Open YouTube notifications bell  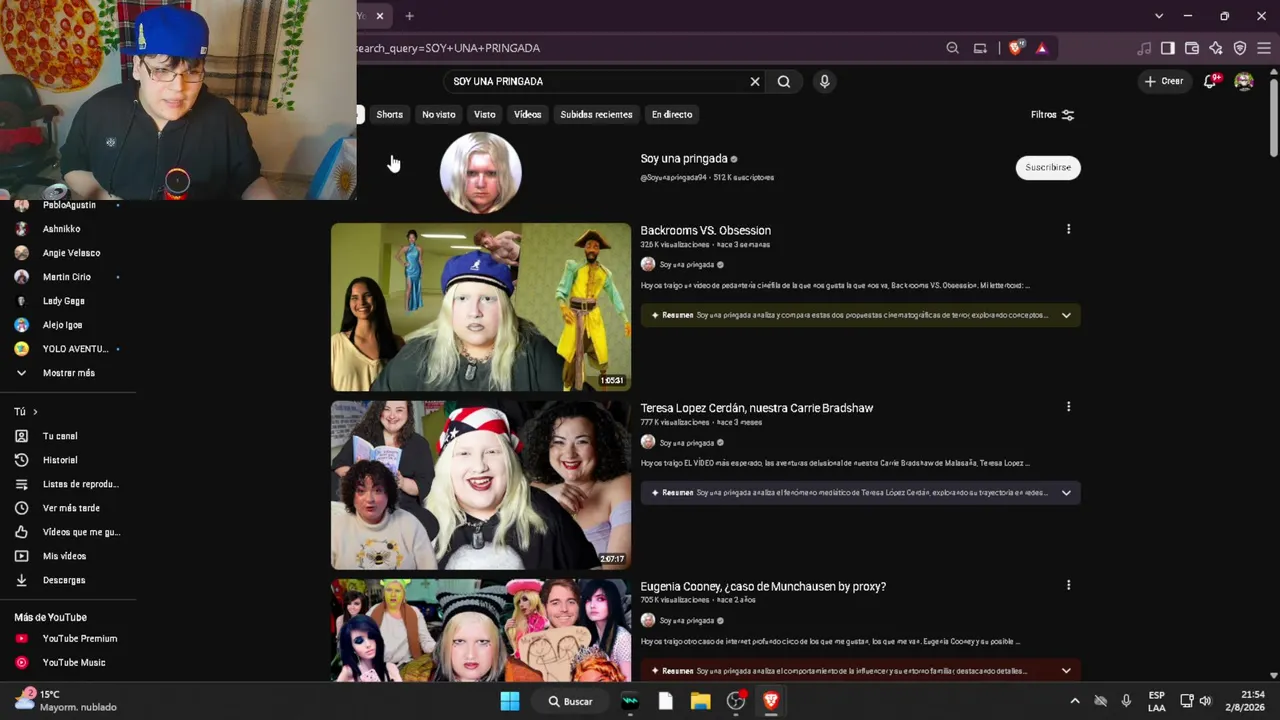1210,81
